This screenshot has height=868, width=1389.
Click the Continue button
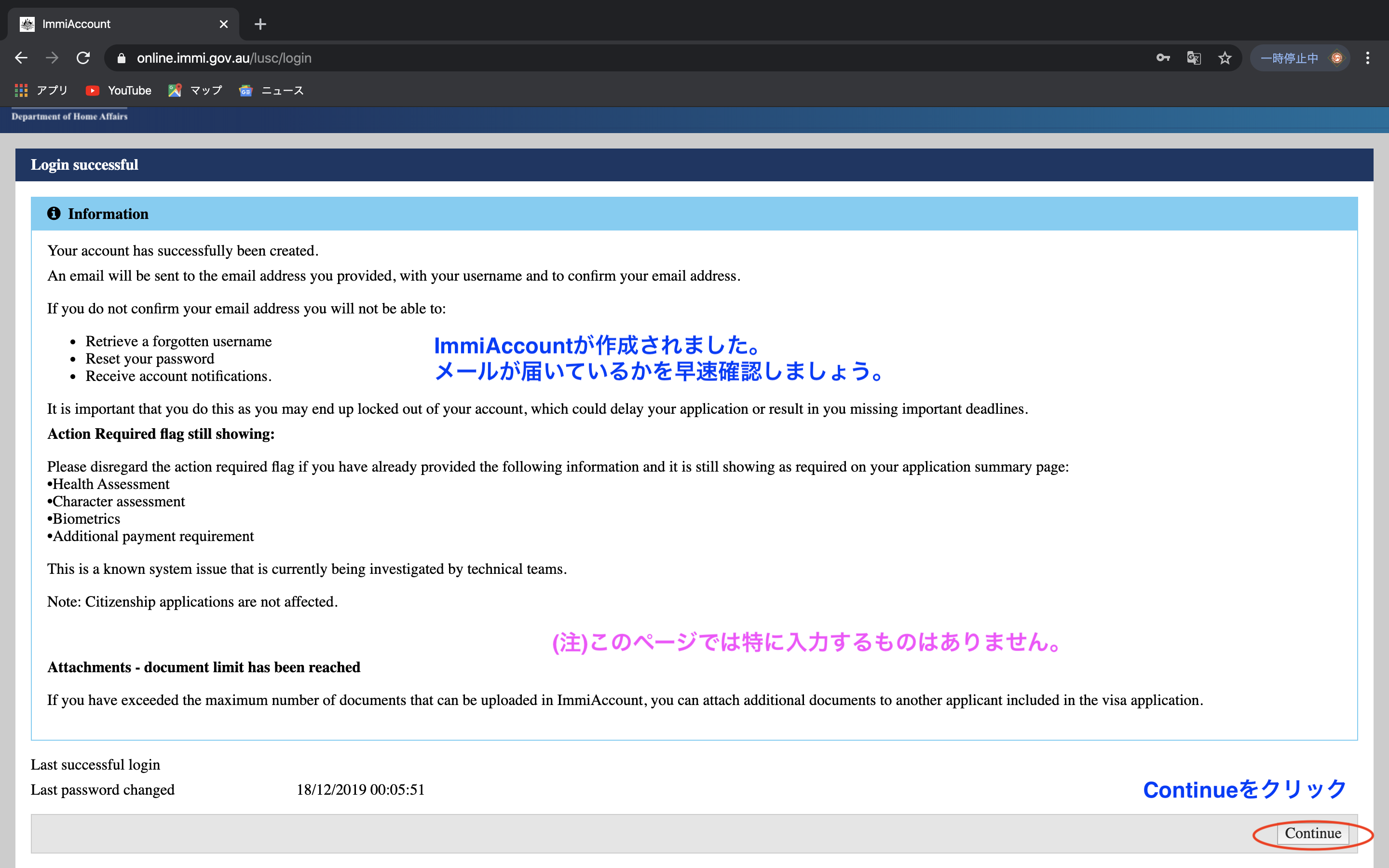tap(1312, 834)
